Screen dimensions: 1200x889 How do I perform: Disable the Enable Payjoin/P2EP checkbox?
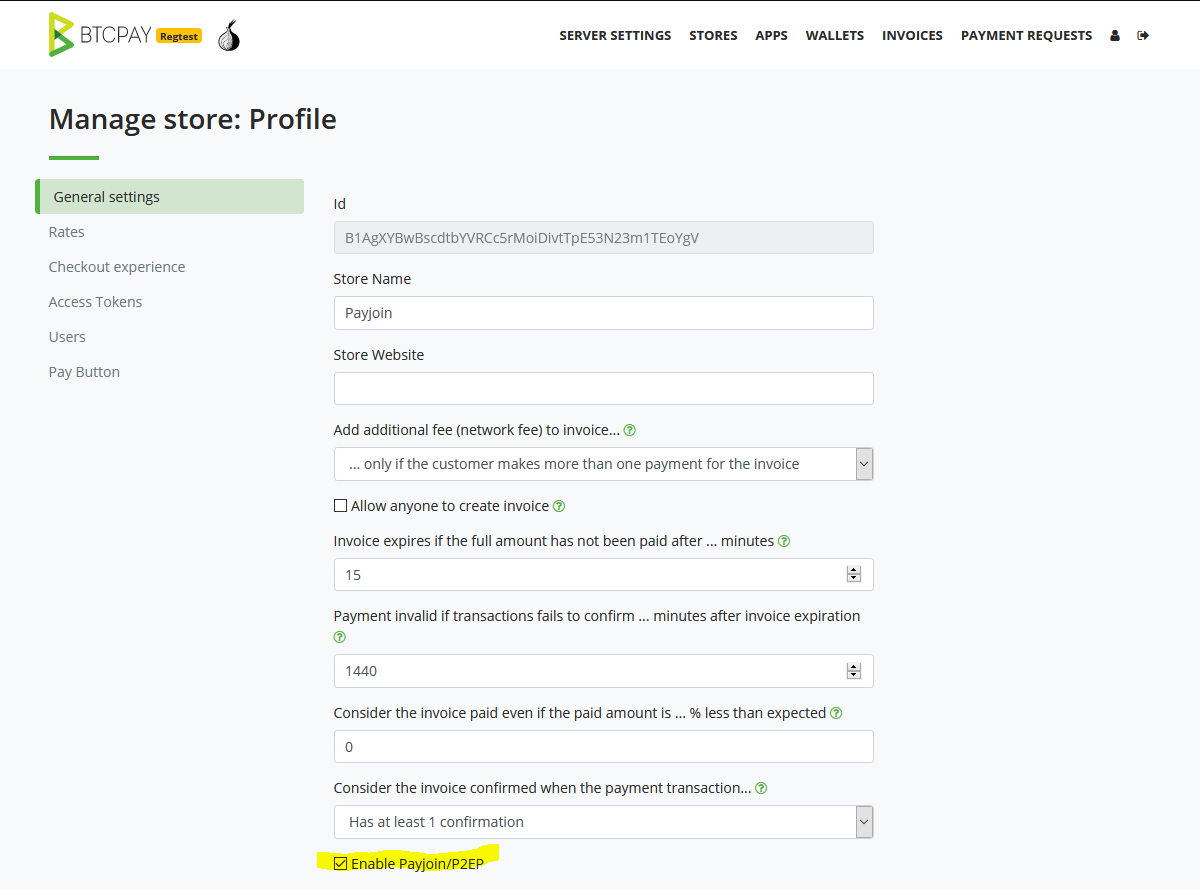341,863
